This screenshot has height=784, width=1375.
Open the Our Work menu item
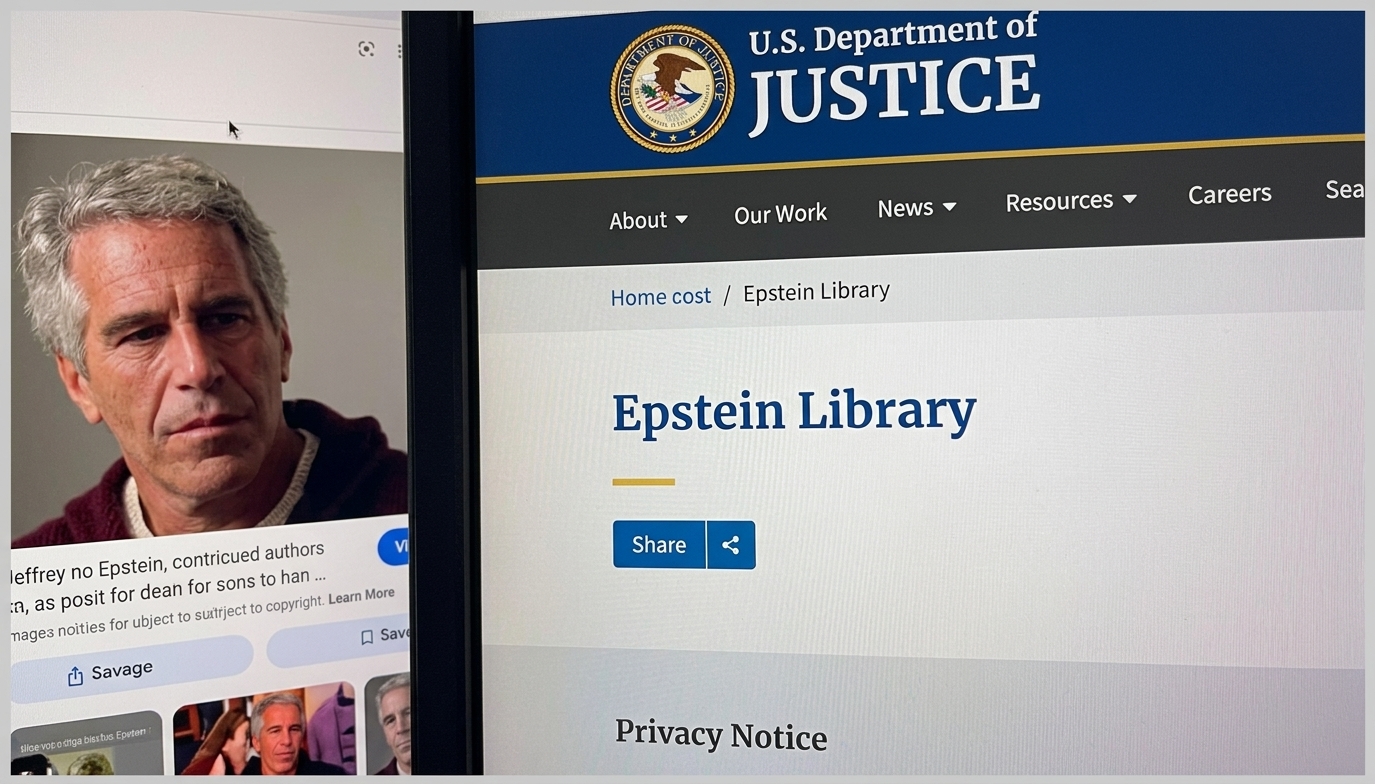(x=780, y=214)
